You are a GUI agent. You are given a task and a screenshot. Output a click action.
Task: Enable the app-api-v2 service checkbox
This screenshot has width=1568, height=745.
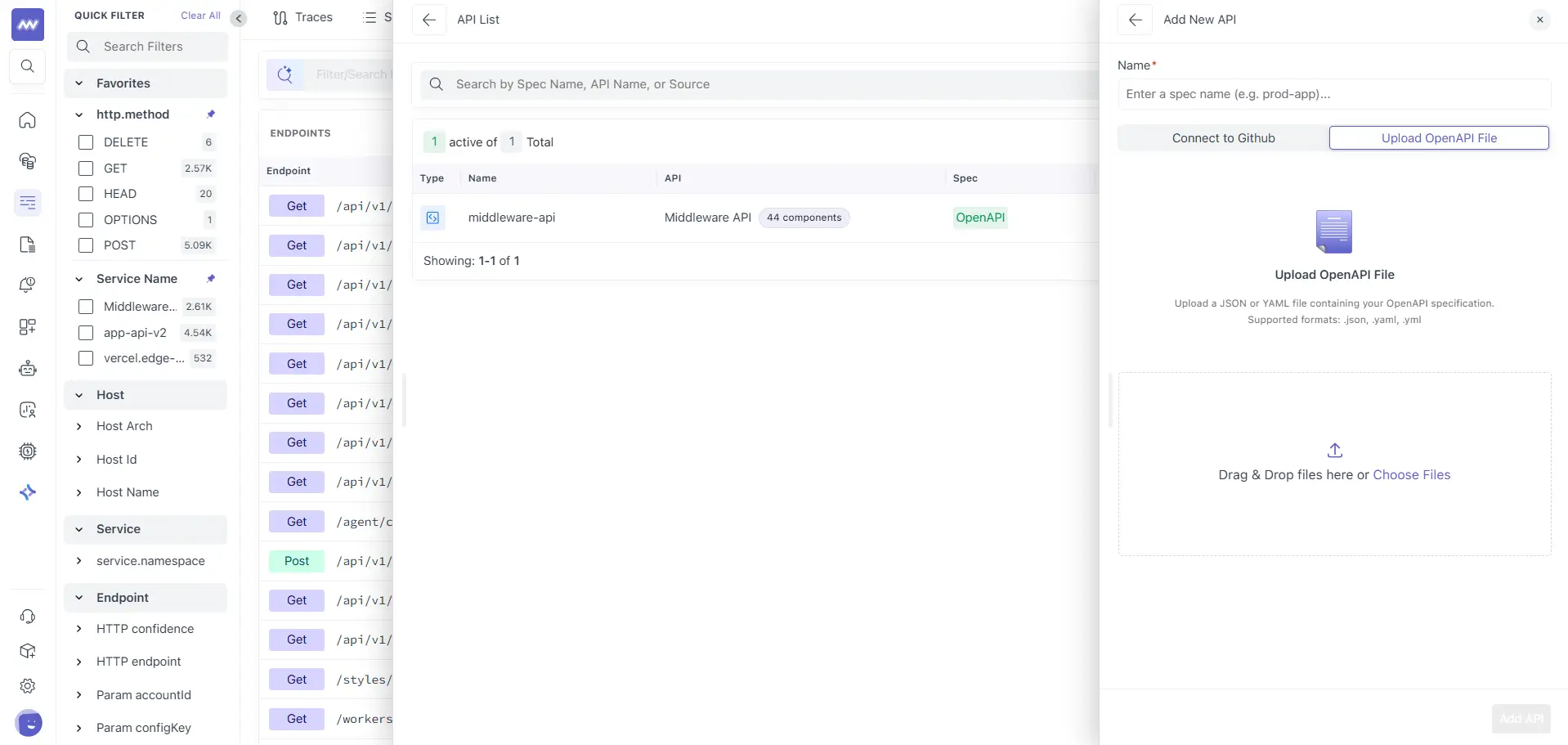(x=85, y=333)
